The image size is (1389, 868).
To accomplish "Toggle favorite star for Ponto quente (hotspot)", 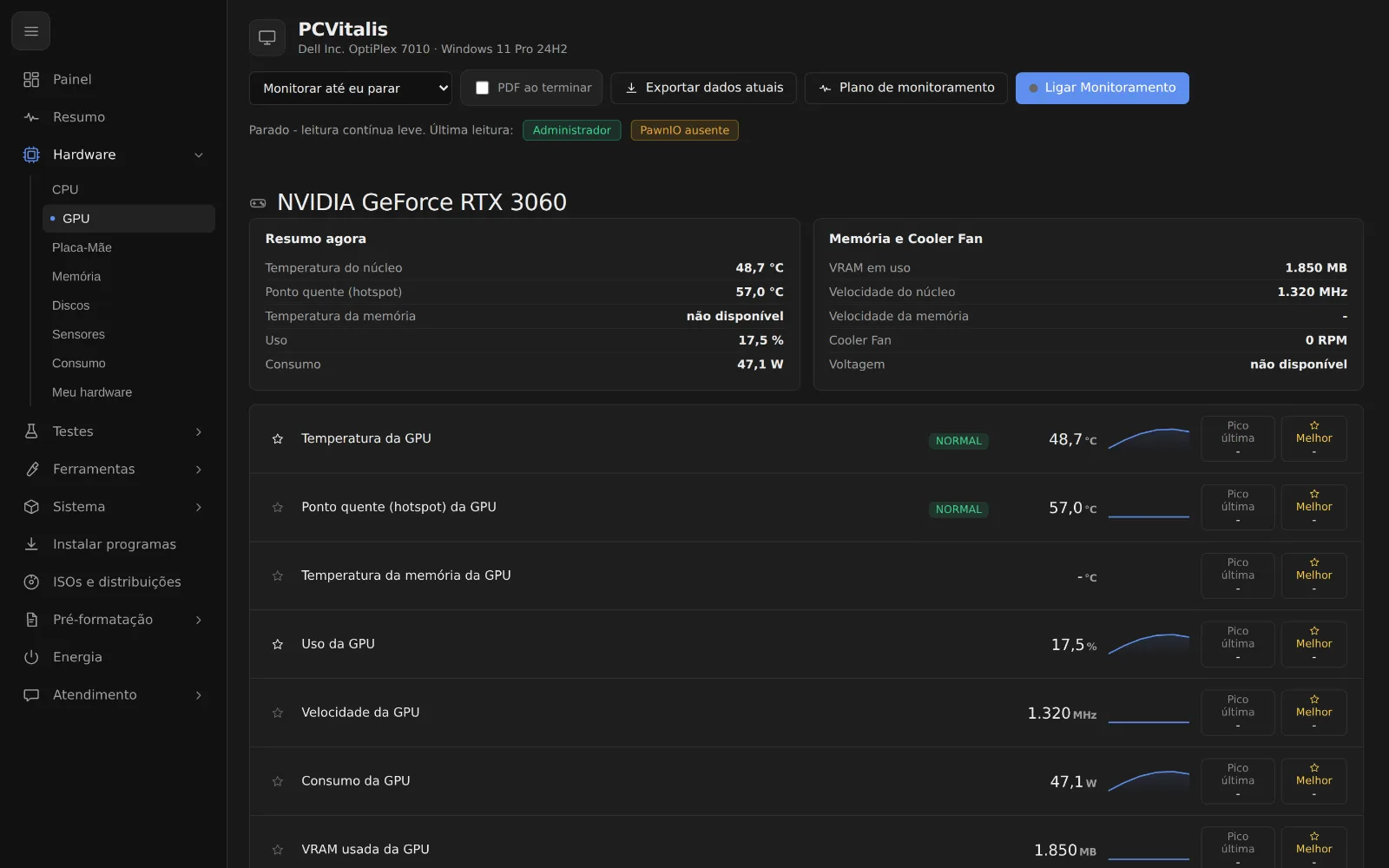I will point(278,508).
